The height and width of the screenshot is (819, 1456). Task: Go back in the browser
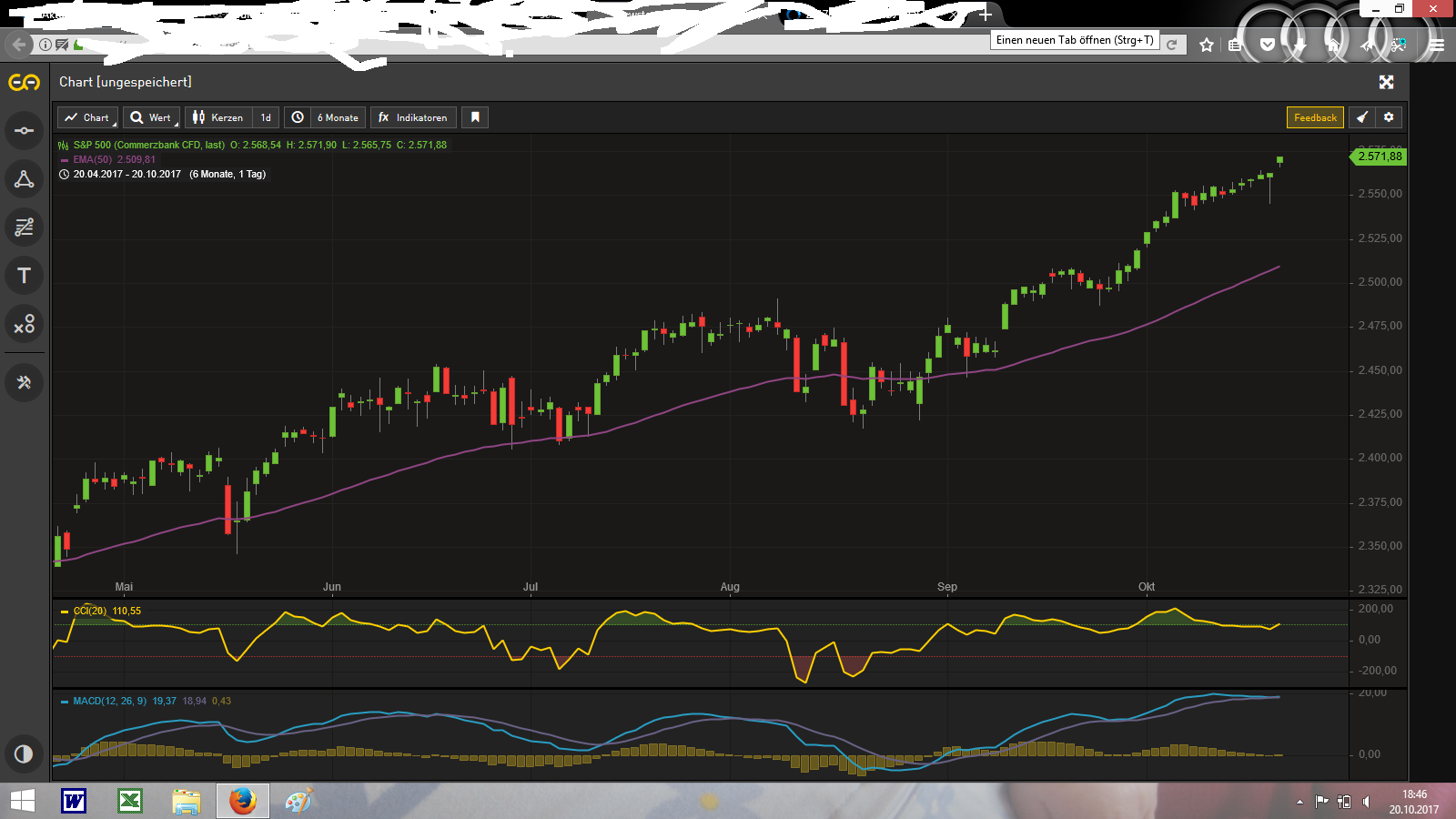coord(18,44)
